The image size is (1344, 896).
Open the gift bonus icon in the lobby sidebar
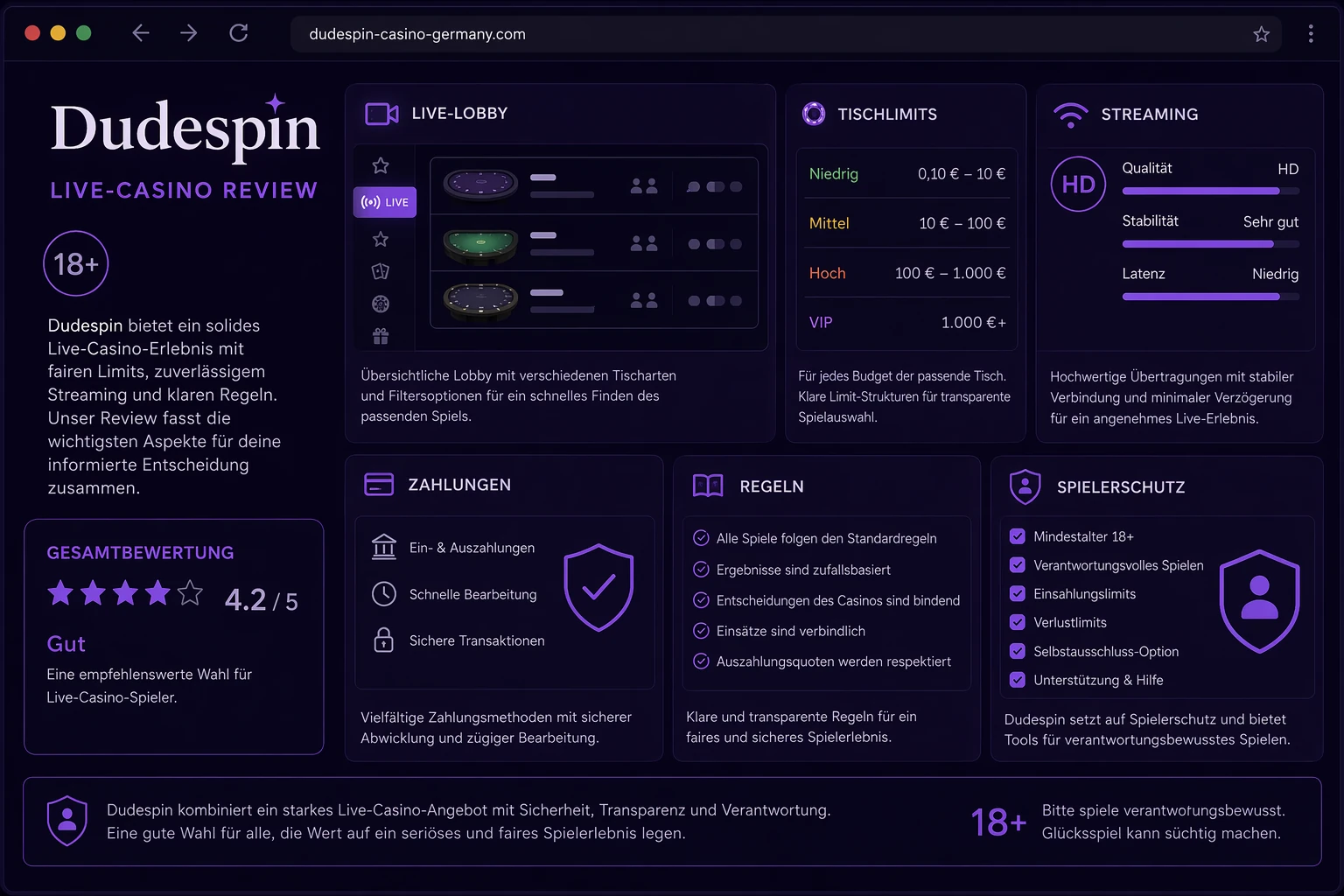[381, 336]
